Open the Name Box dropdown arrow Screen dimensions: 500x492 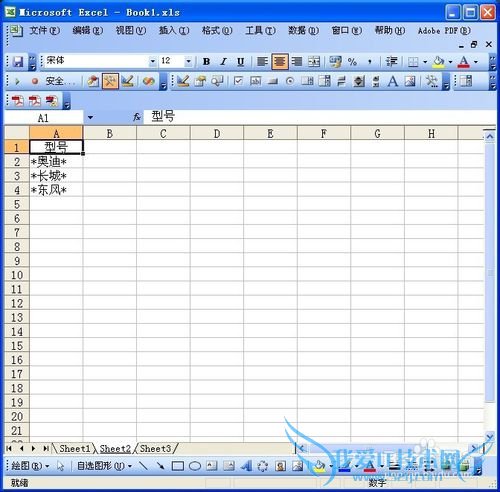coord(90,117)
